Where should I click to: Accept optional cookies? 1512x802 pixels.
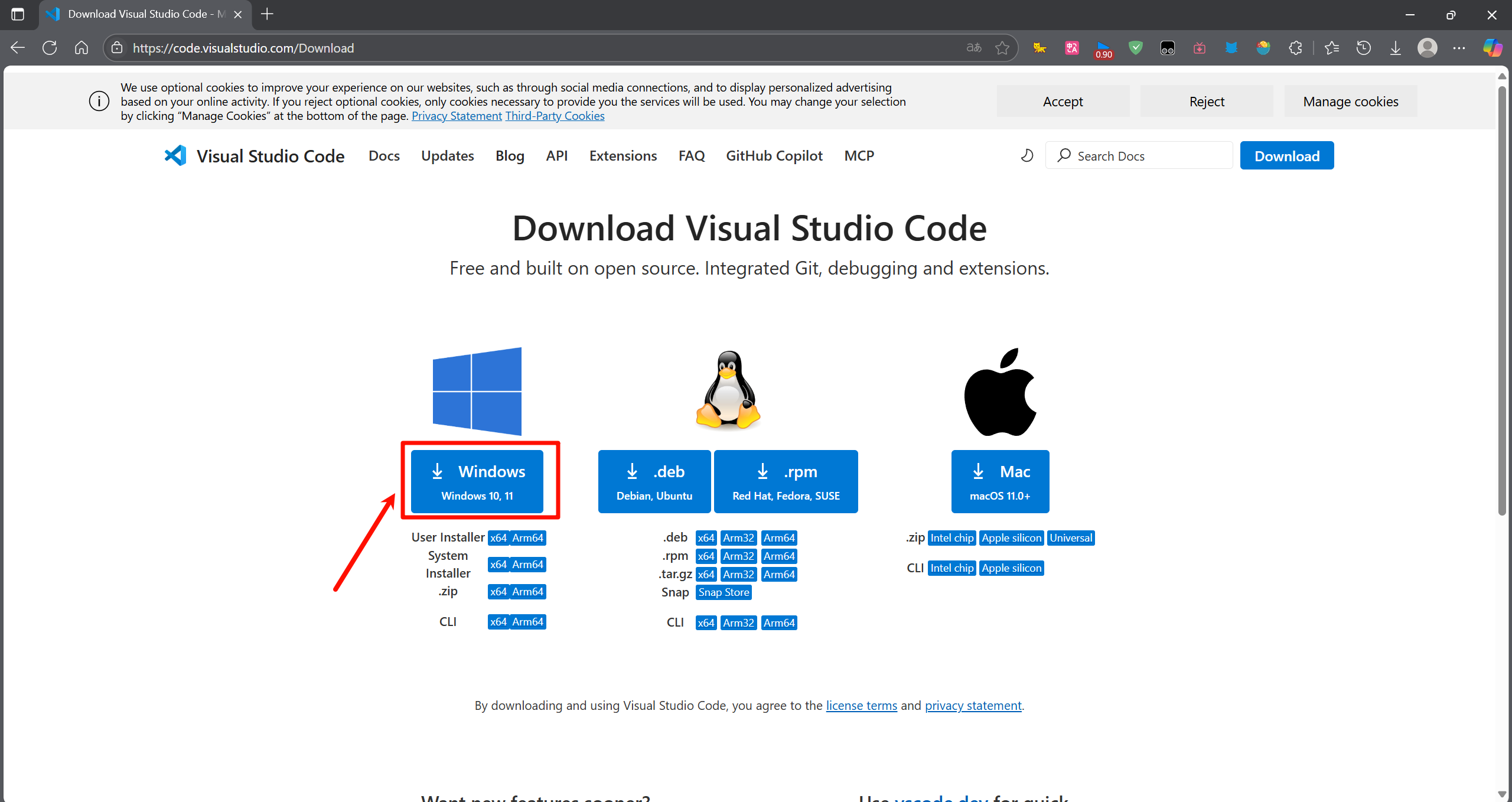tap(1063, 102)
